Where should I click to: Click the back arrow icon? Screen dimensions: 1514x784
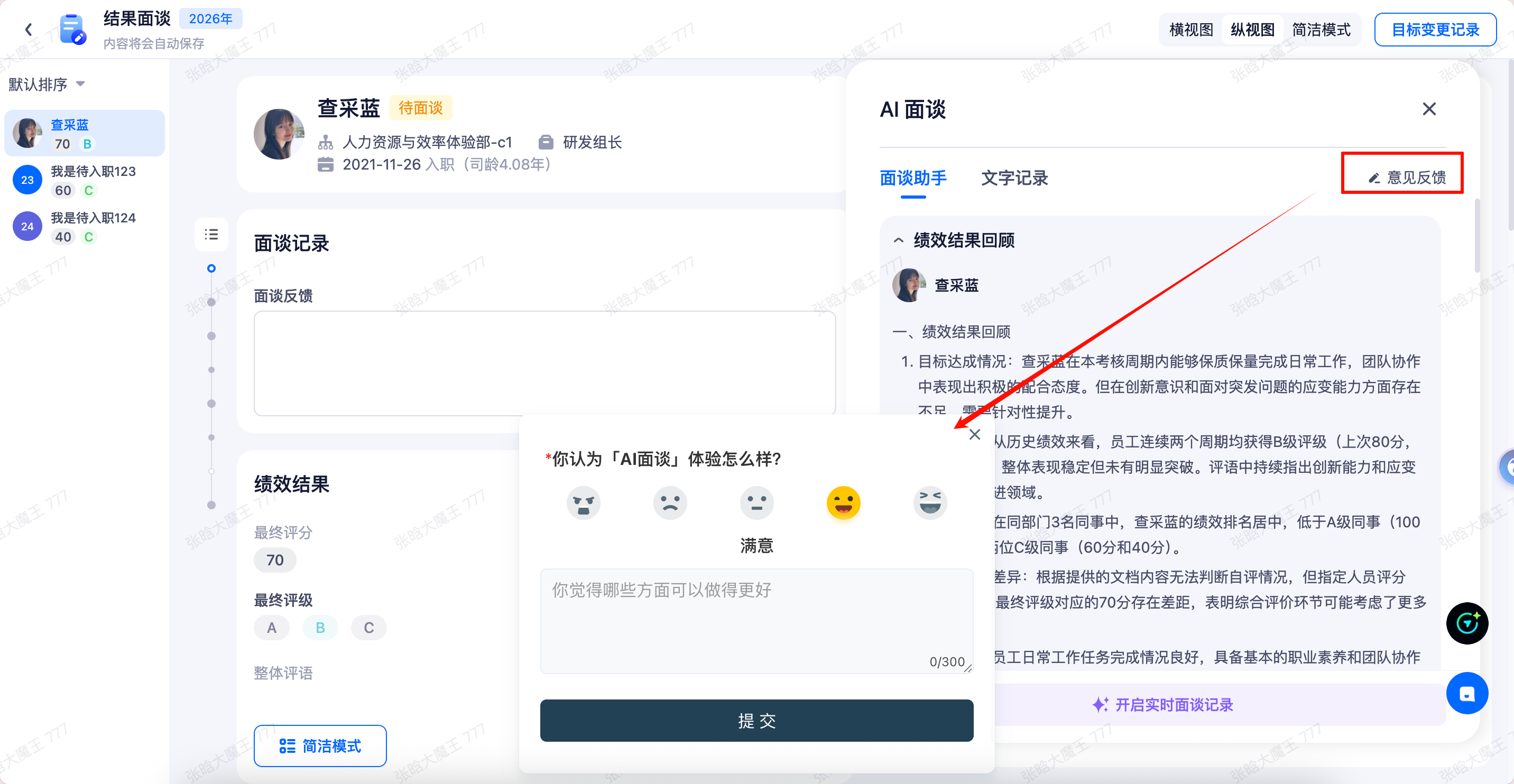click(28, 30)
